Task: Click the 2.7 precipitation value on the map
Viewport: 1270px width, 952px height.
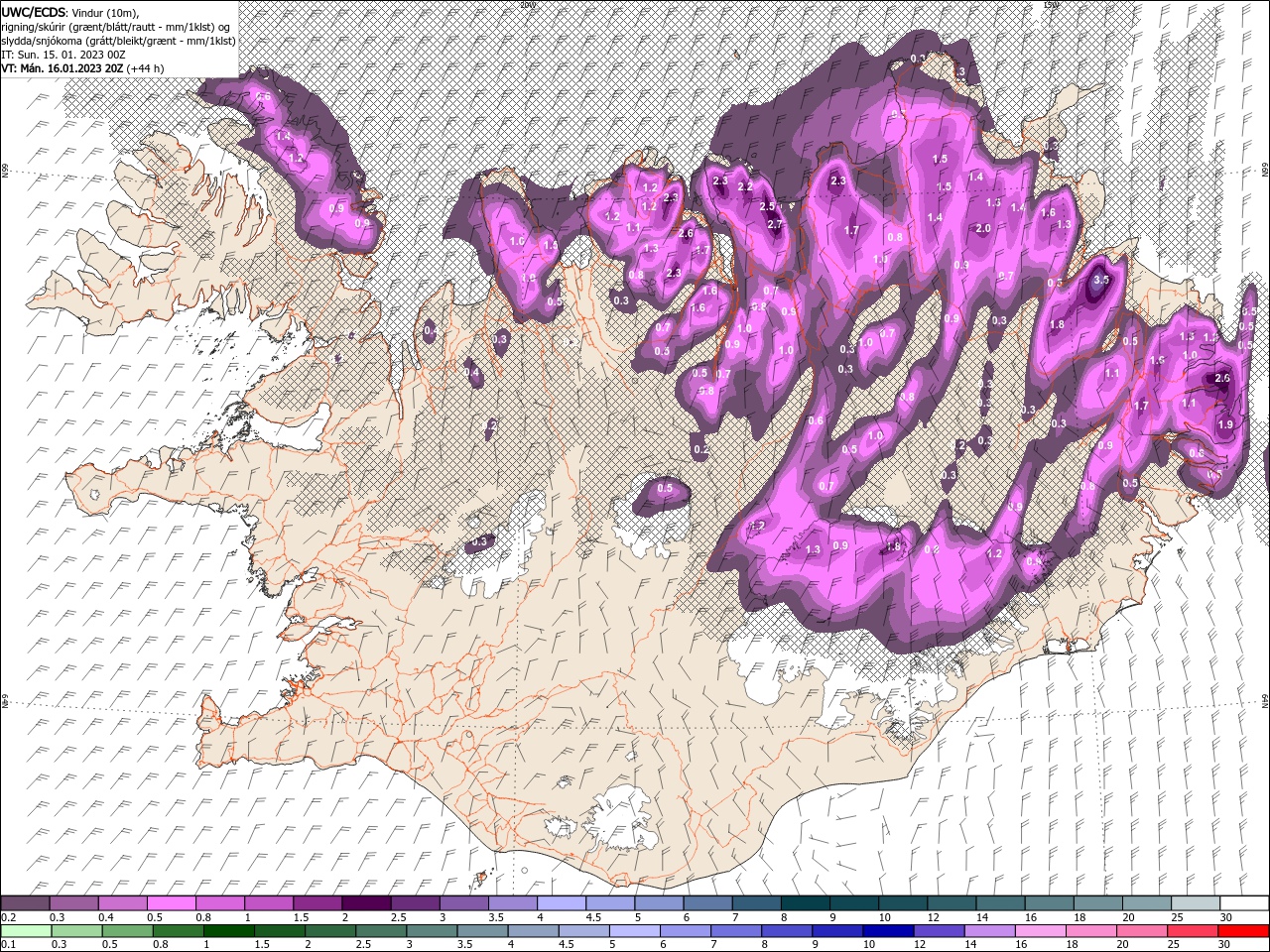Action: 776,225
